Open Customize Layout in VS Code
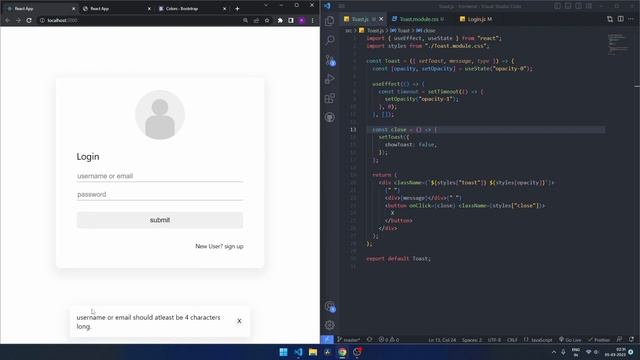This screenshot has width=640, height=360. (589, 6)
